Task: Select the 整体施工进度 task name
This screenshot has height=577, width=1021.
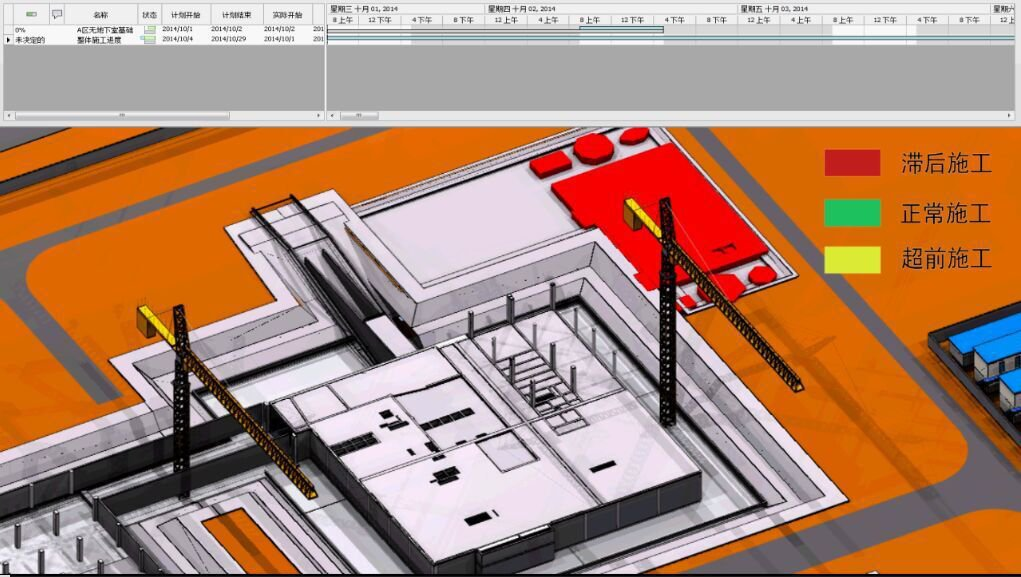Action: [99, 40]
